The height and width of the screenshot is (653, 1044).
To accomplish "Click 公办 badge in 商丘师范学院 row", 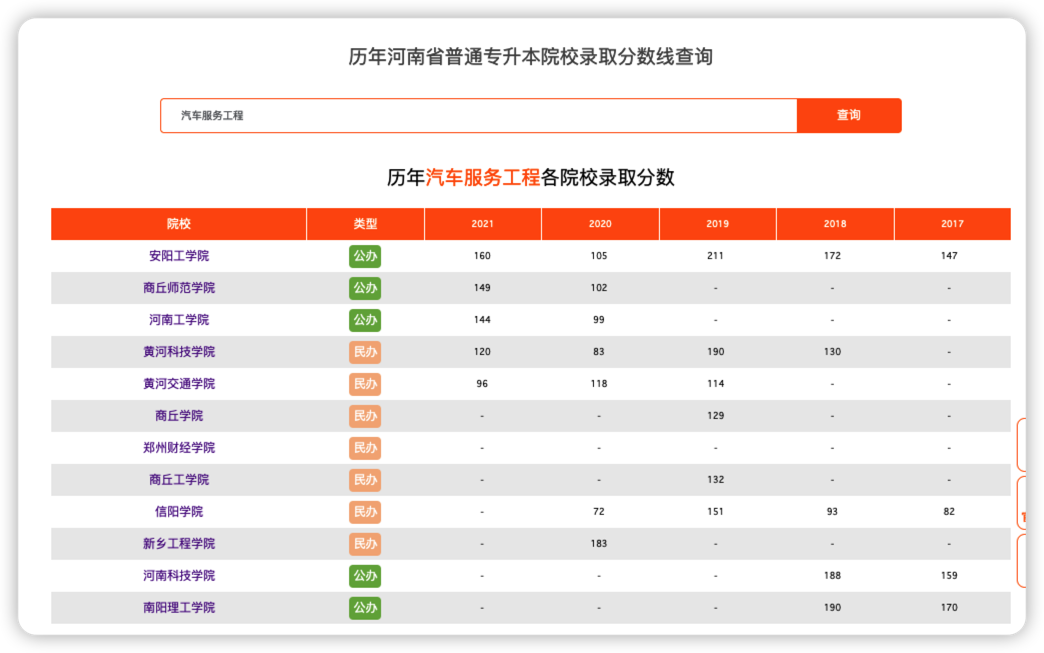I will 365,288.
